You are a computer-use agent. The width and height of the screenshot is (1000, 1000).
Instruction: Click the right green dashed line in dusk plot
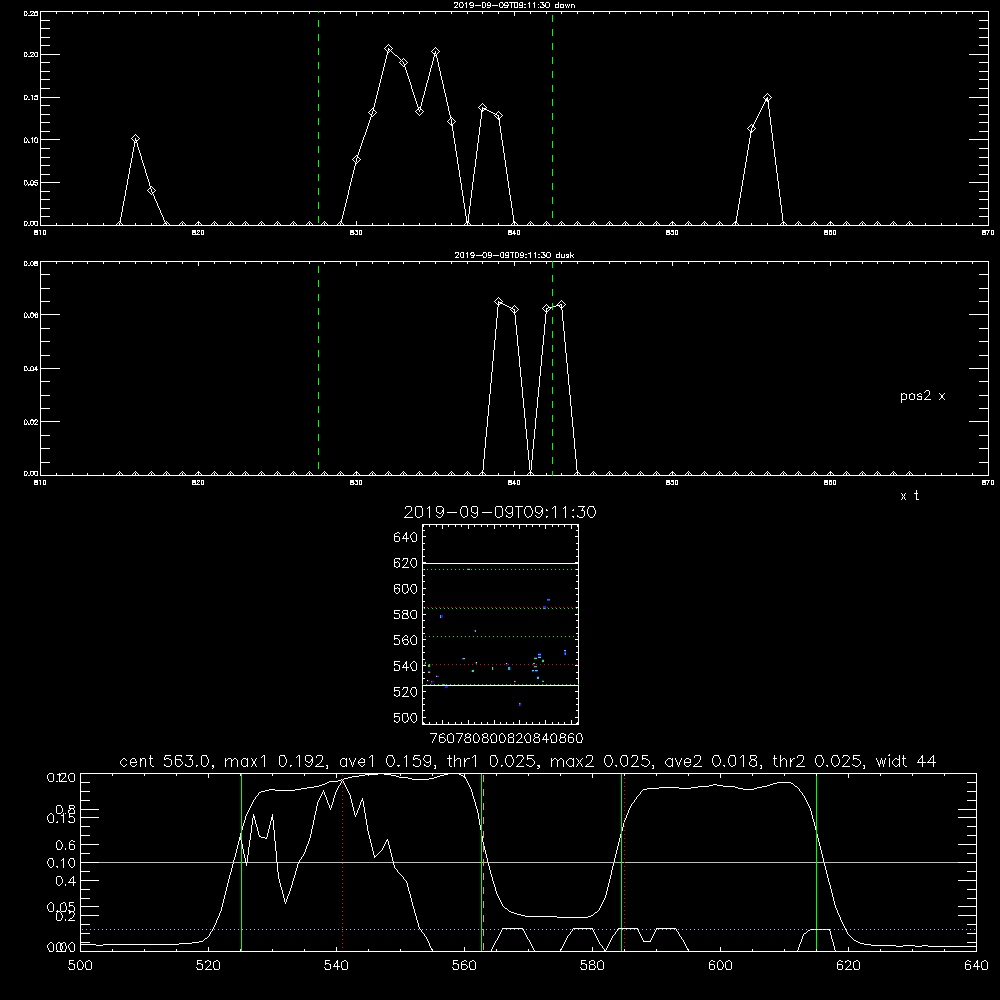552,369
